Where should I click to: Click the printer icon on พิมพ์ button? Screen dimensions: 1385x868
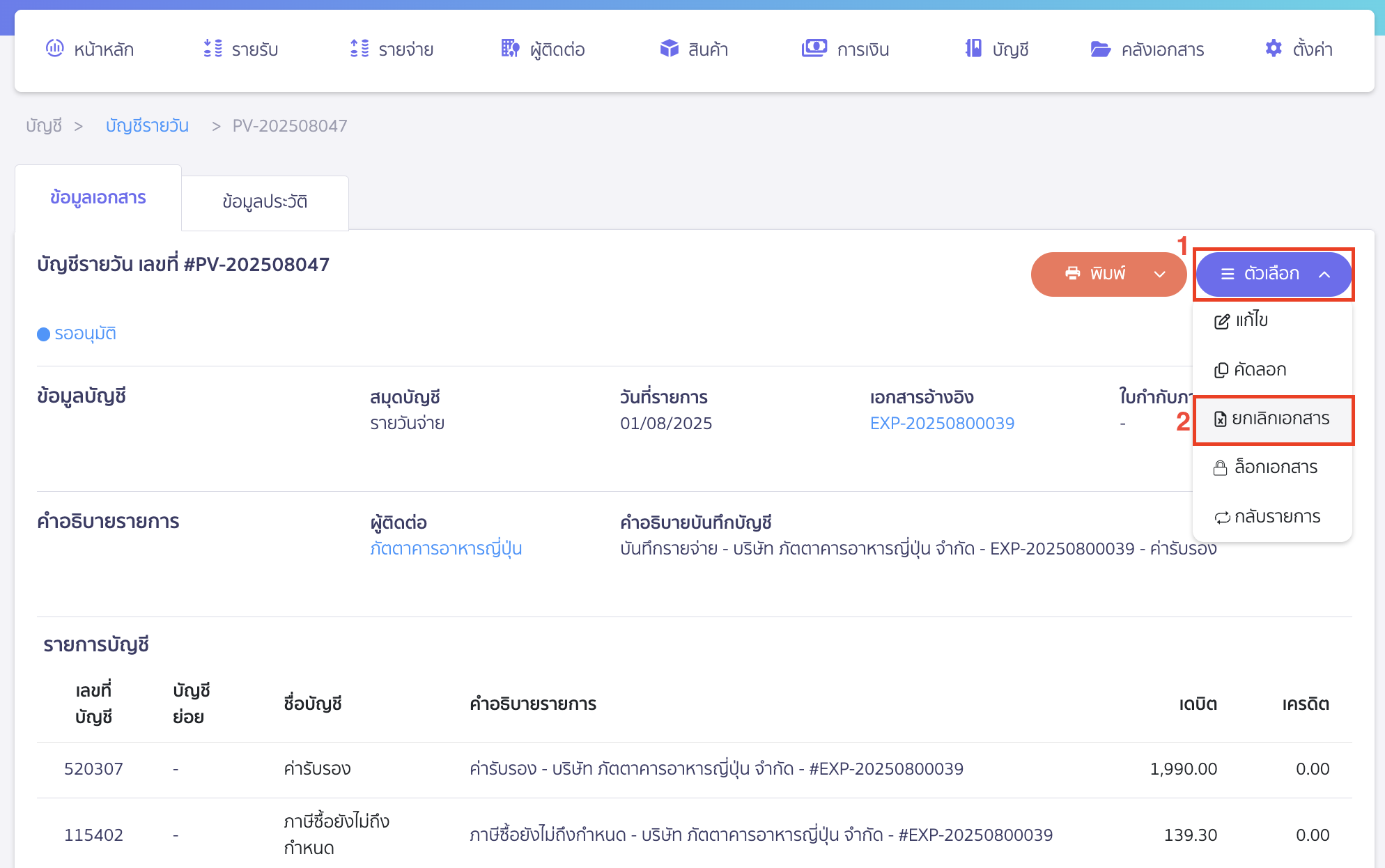pos(1072,274)
